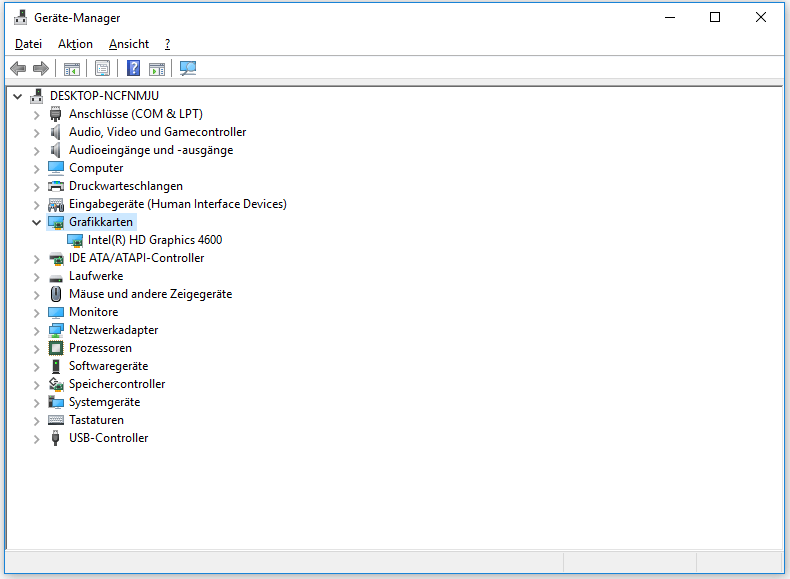Screen dimensions: 790x579
Task: Toggle the action pane toolbar icon
Action: coord(157,69)
